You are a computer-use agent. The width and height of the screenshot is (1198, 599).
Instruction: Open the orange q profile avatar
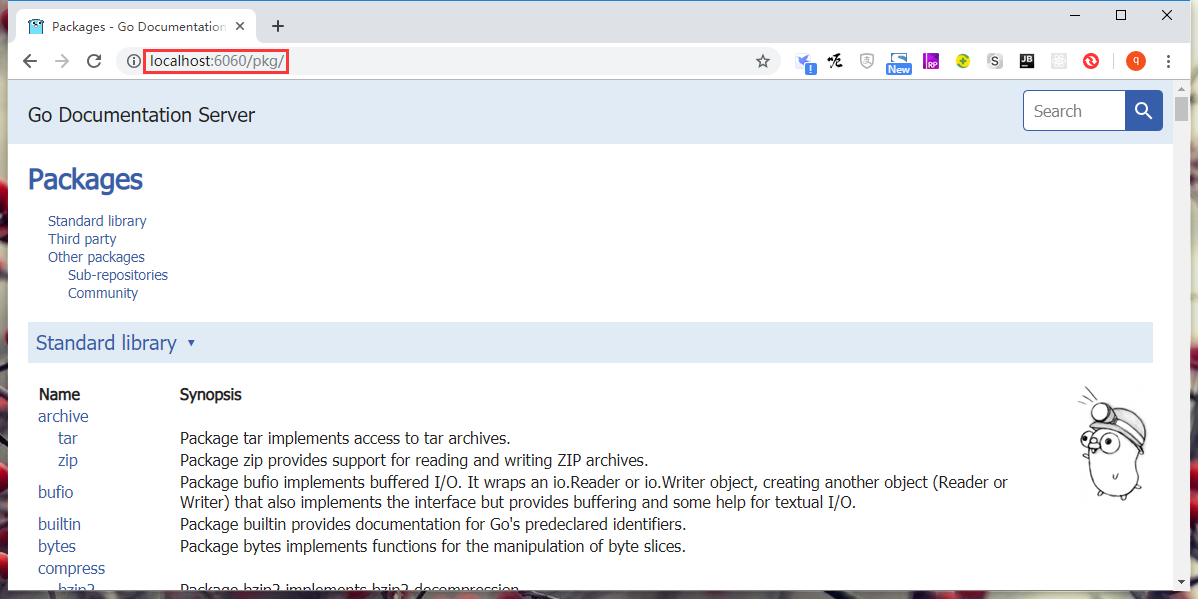point(1135,61)
